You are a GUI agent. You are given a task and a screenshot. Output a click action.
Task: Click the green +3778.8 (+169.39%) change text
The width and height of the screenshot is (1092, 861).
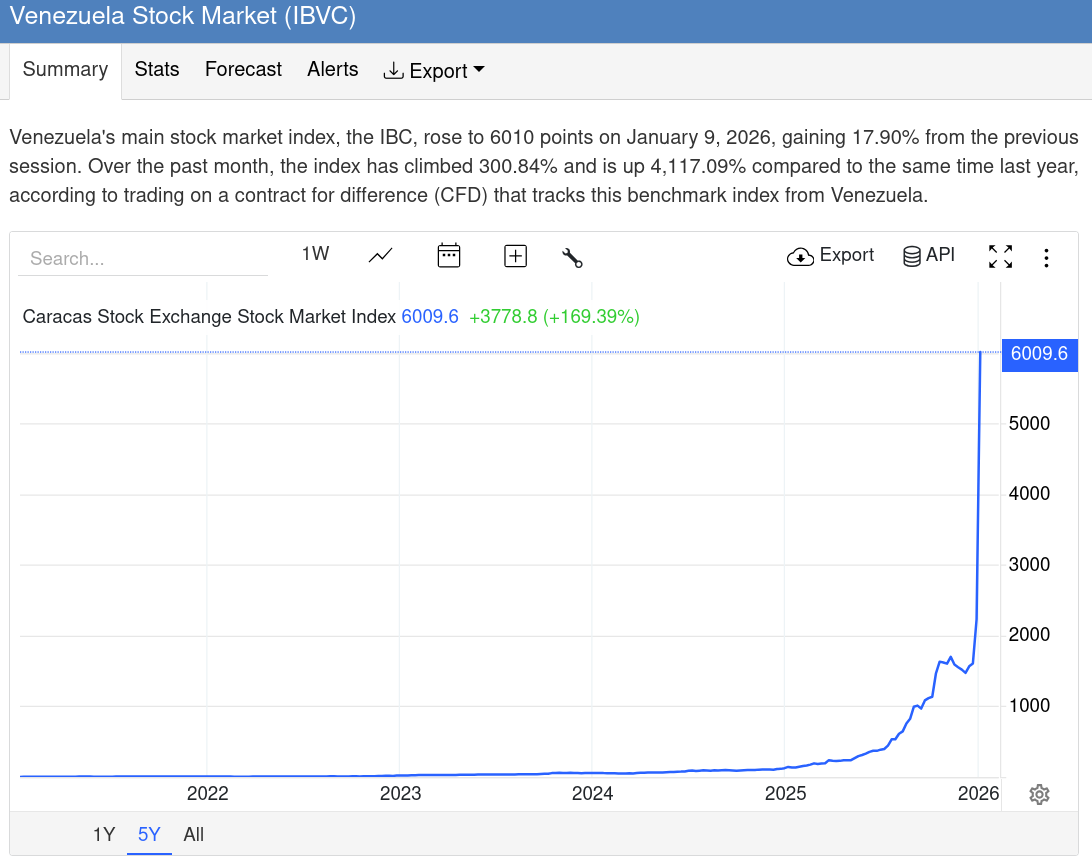click(x=554, y=316)
